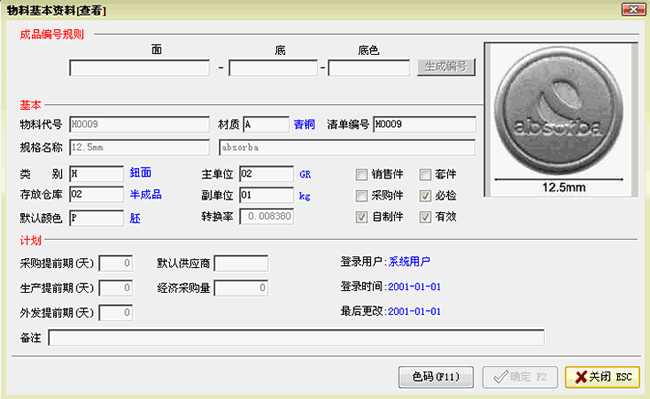Click the 关闭 ESC button
Image resolution: width=650 pixels, height=399 pixels.
point(602,377)
